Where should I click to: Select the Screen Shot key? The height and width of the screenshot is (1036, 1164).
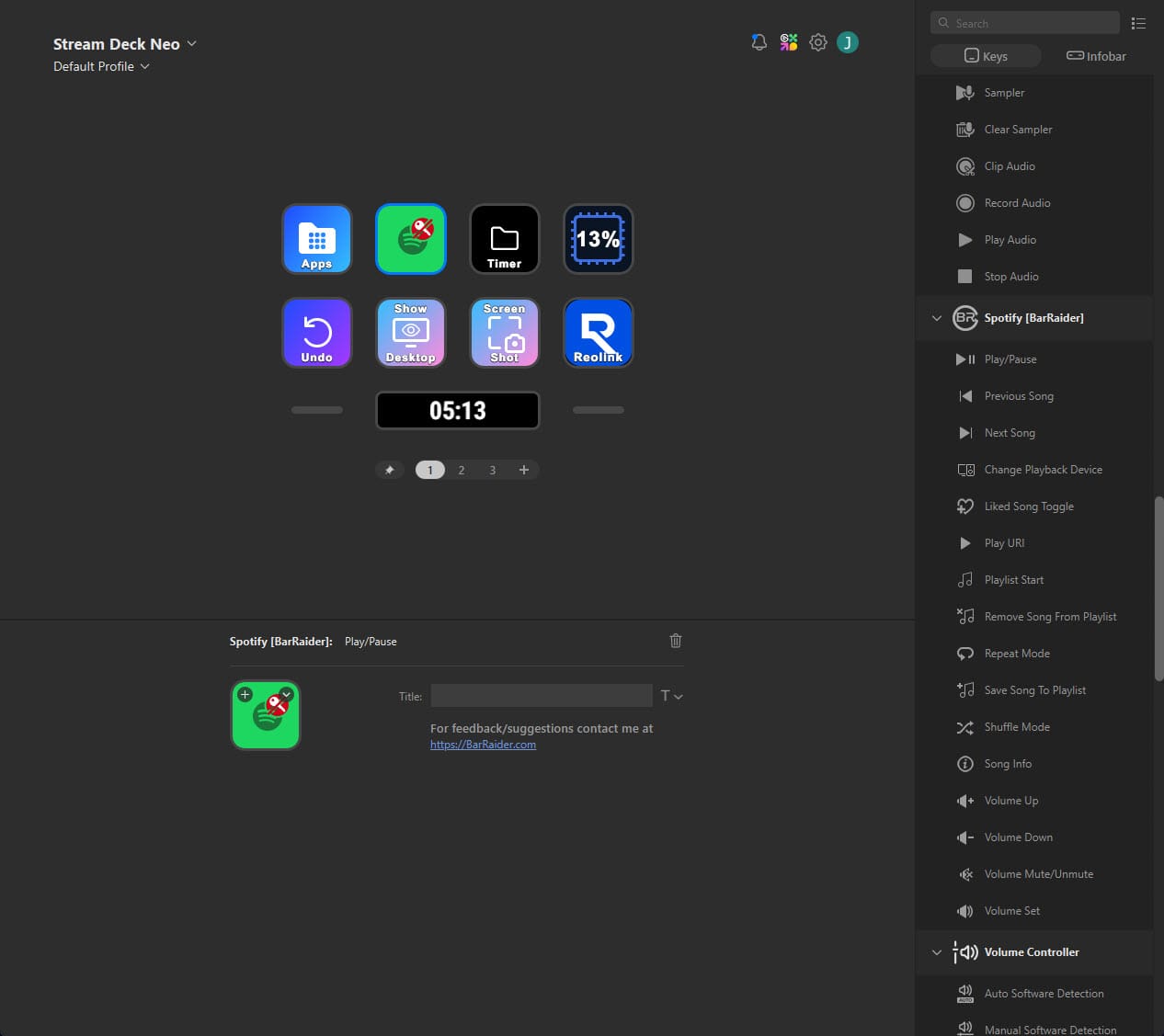pos(504,333)
